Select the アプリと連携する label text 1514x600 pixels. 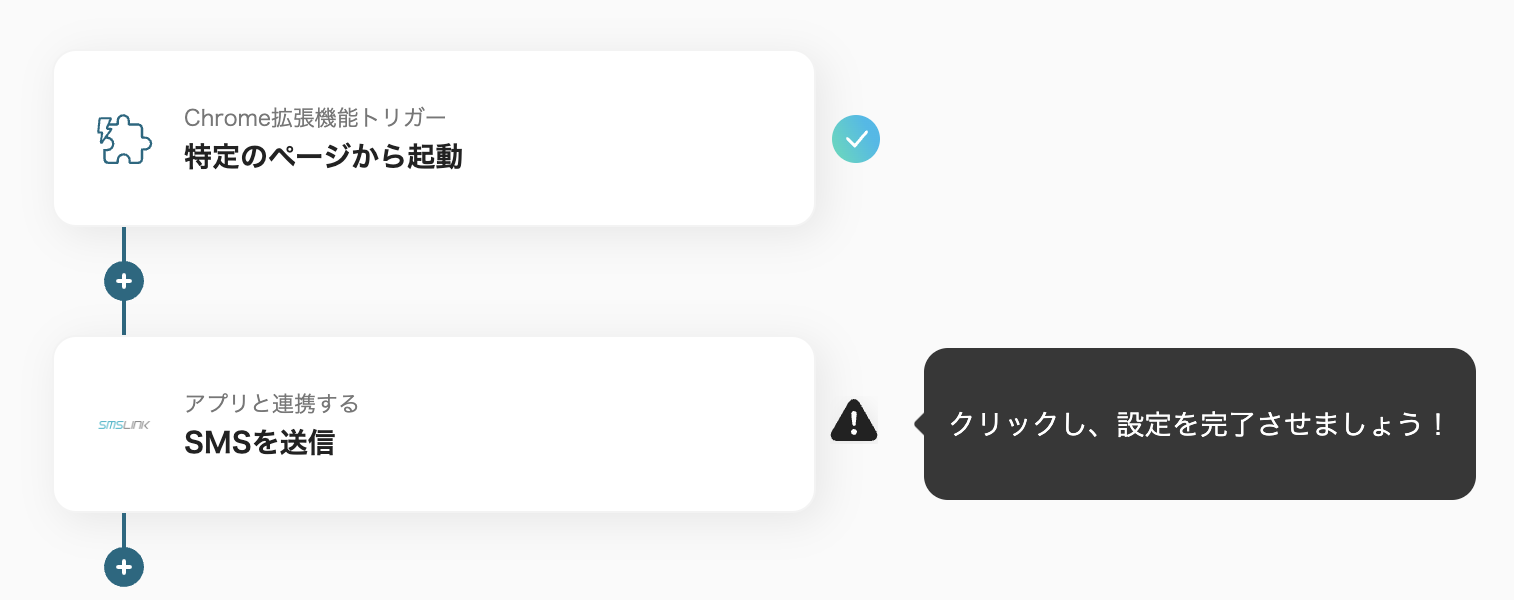[271, 403]
